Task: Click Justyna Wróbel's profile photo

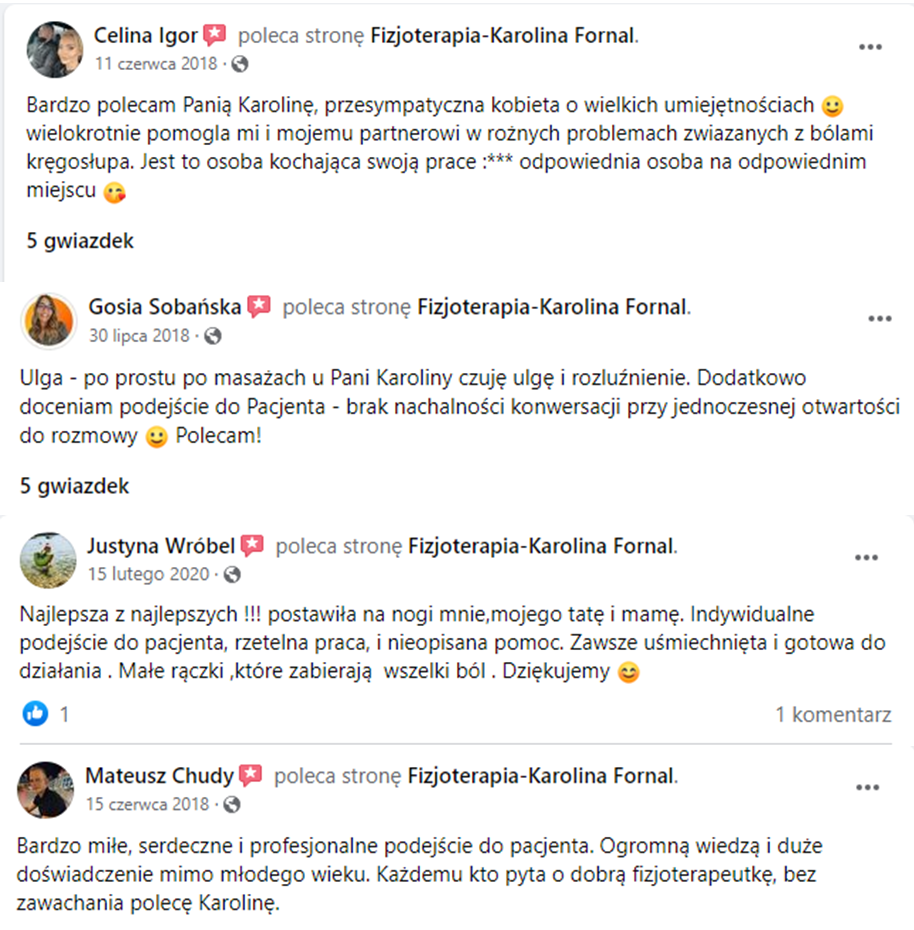Action: coord(48,560)
